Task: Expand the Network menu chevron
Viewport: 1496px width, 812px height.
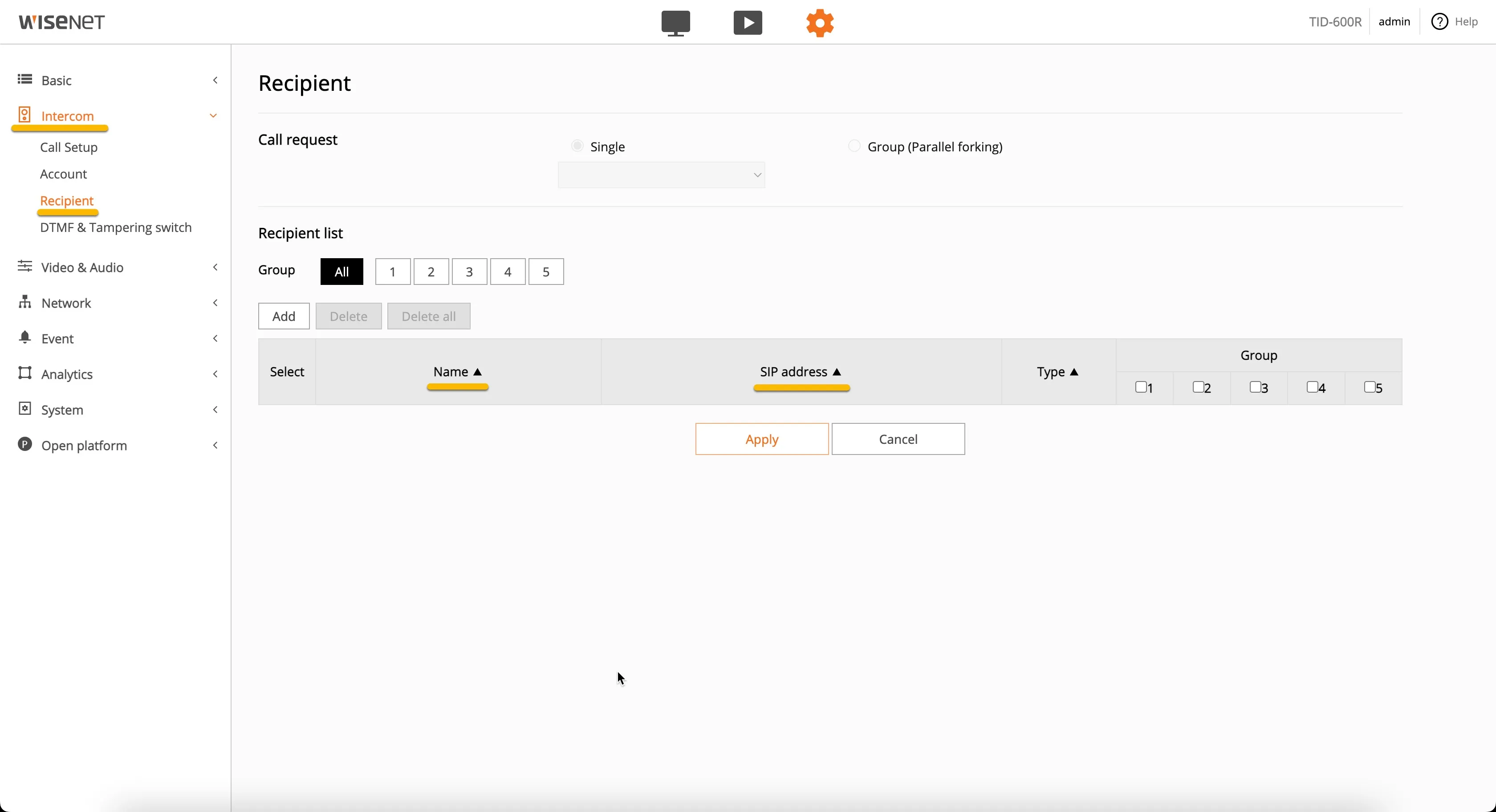Action: (x=215, y=303)
